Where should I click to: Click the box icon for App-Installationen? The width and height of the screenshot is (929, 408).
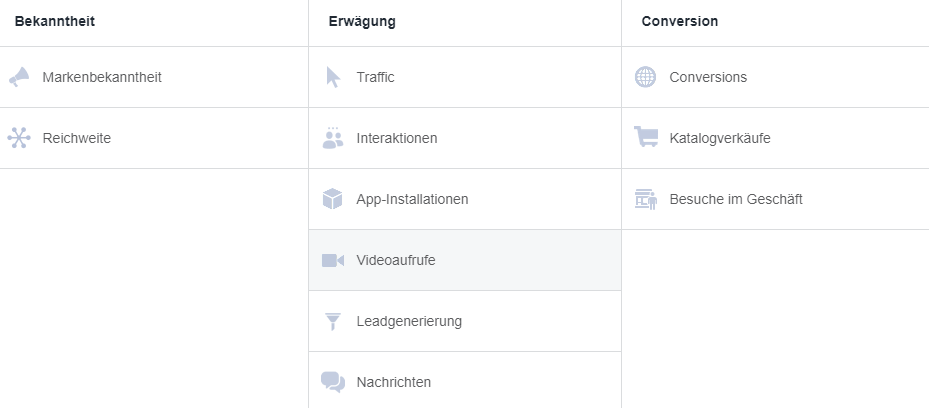333,199
